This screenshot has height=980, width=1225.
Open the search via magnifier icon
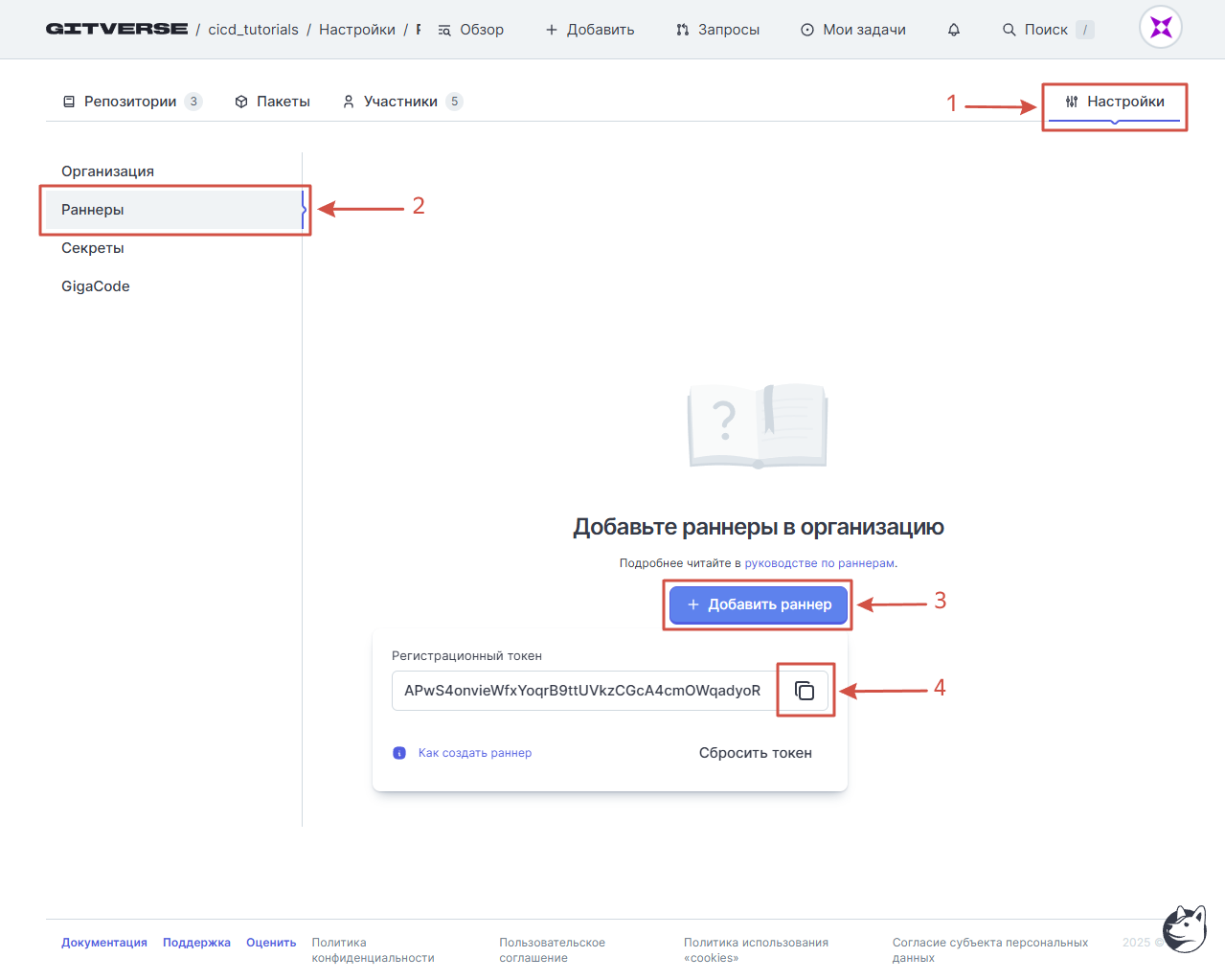tap(1009, 30)
